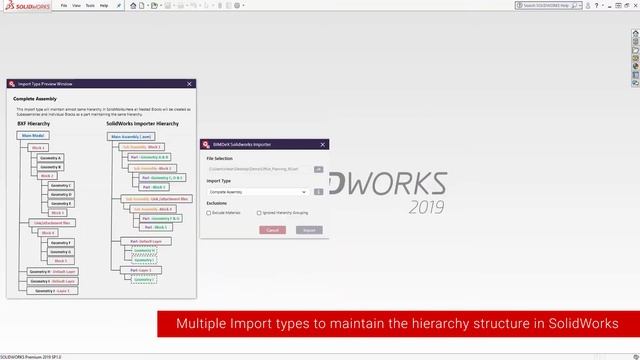This screenshot has width=640, height=360.
Task: Click the Geometry G box in the DXF hierarchy
Action: (61, 252)
